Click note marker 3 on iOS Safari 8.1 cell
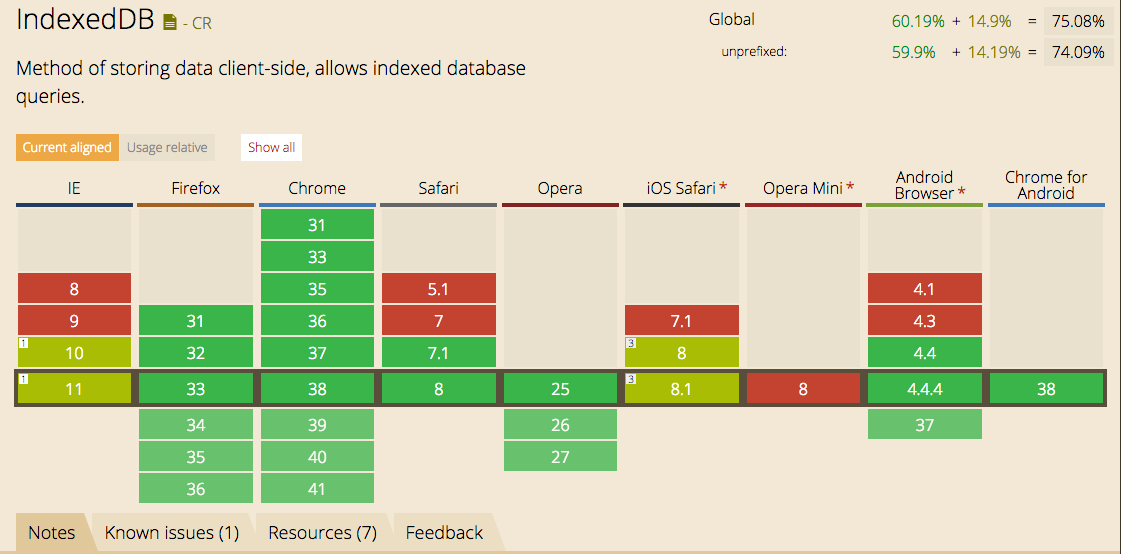The height and width of the screenshot is (554, 1121). click(x=631, y=378)
